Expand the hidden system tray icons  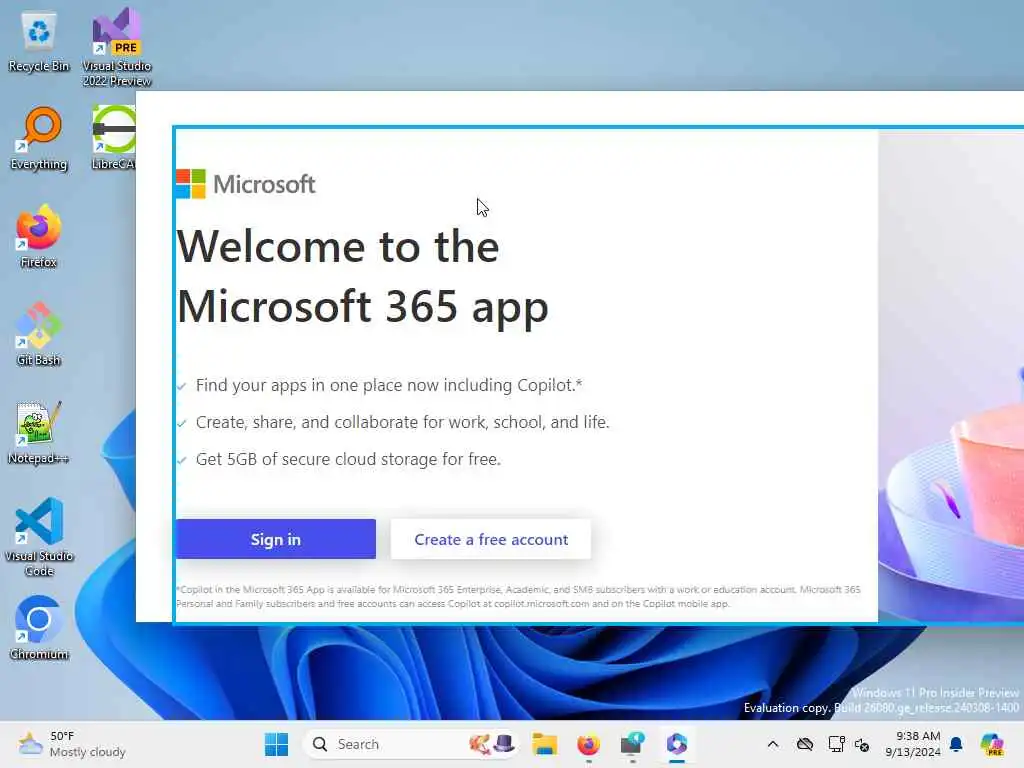(x=773, y=744)
